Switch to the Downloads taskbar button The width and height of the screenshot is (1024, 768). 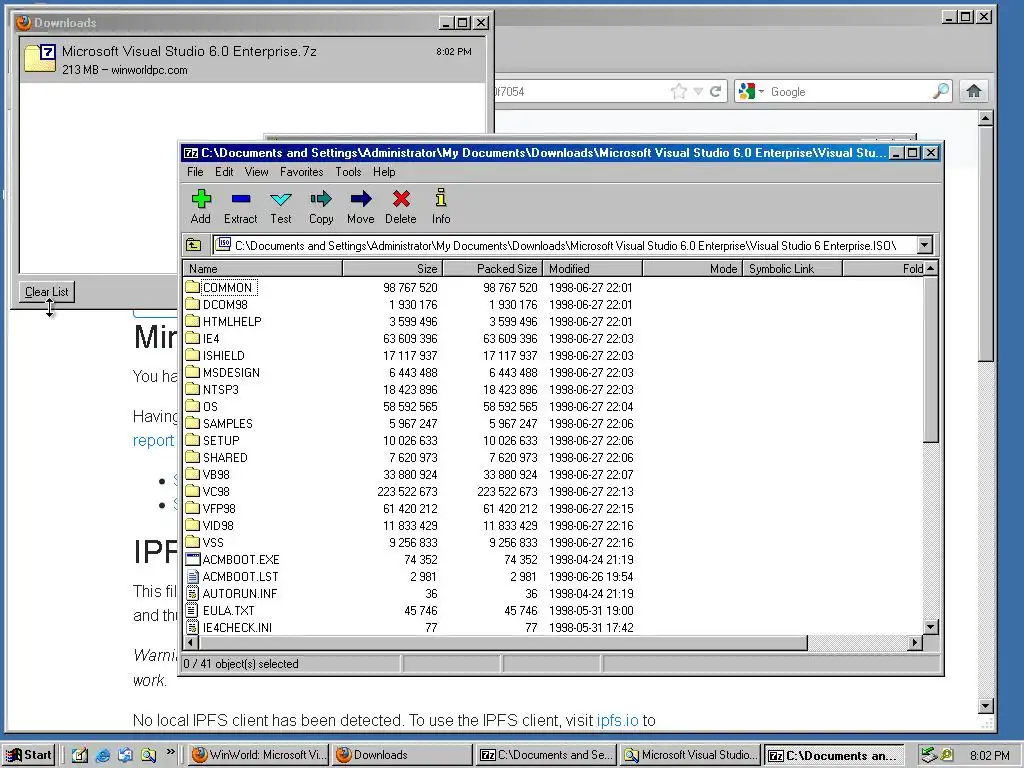click(402, 755)
